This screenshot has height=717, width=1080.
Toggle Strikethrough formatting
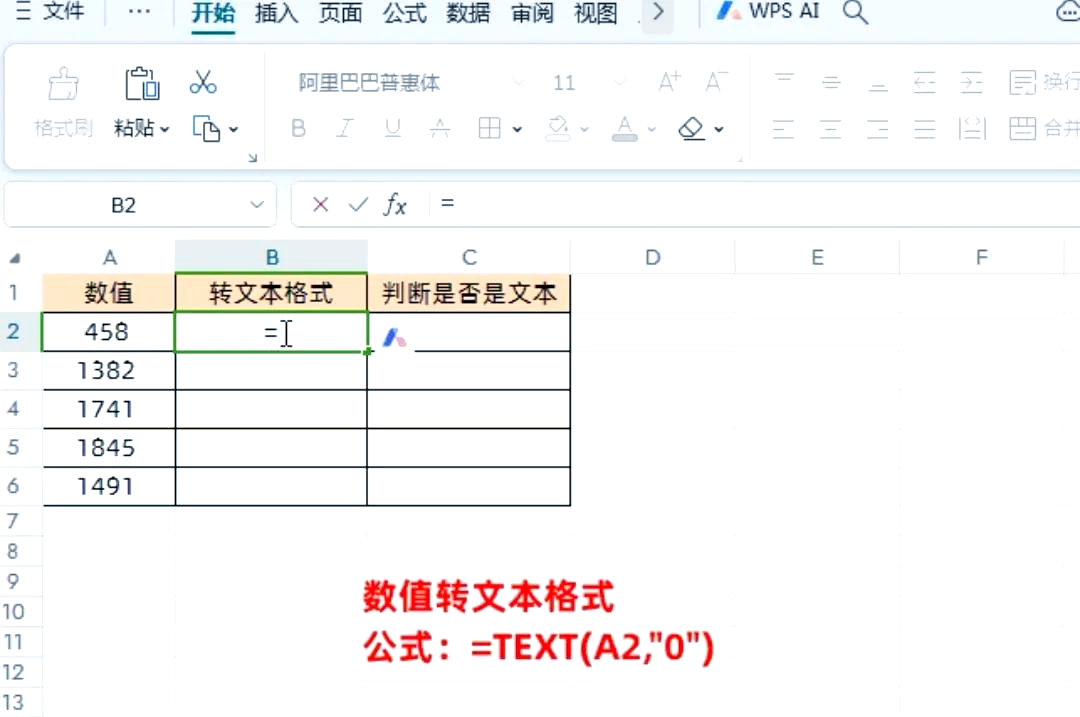click(x=439, y=128)
